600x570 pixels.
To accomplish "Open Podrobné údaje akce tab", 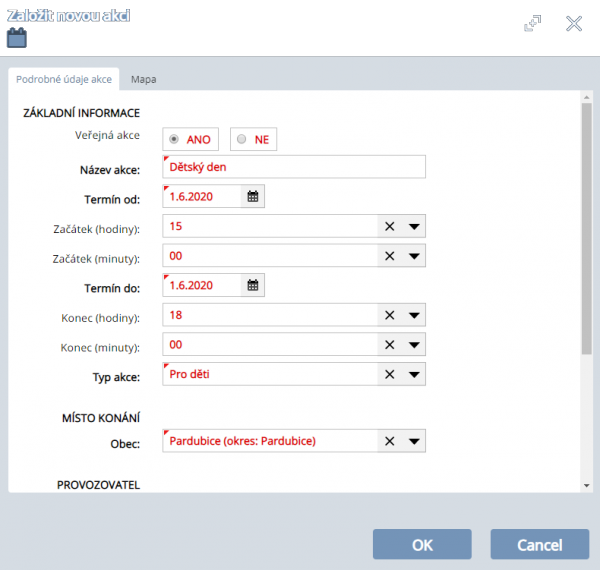I will click(64, 79).
